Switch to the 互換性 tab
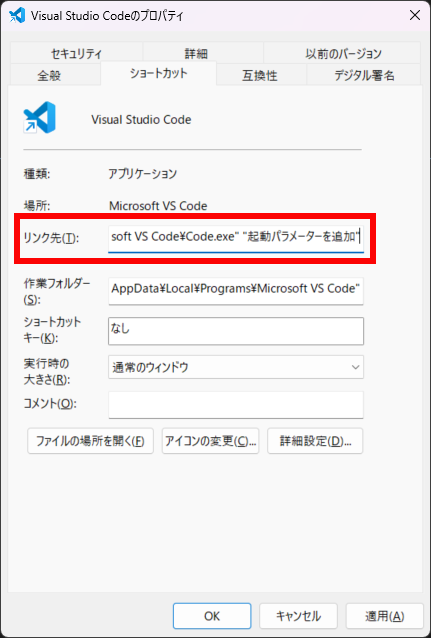The width and height of the screenshot is (431, 638). pyautogui.click(x=261, y=75)
